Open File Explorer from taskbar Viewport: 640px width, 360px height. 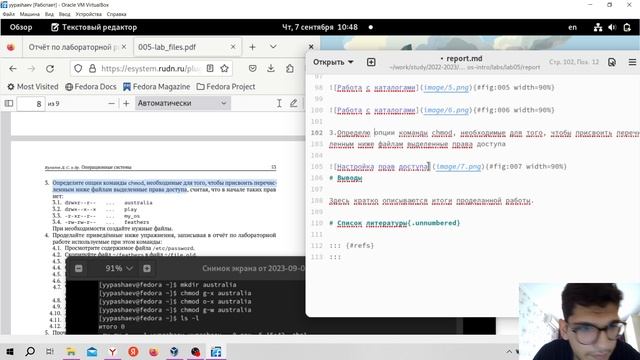pos(71,351)
